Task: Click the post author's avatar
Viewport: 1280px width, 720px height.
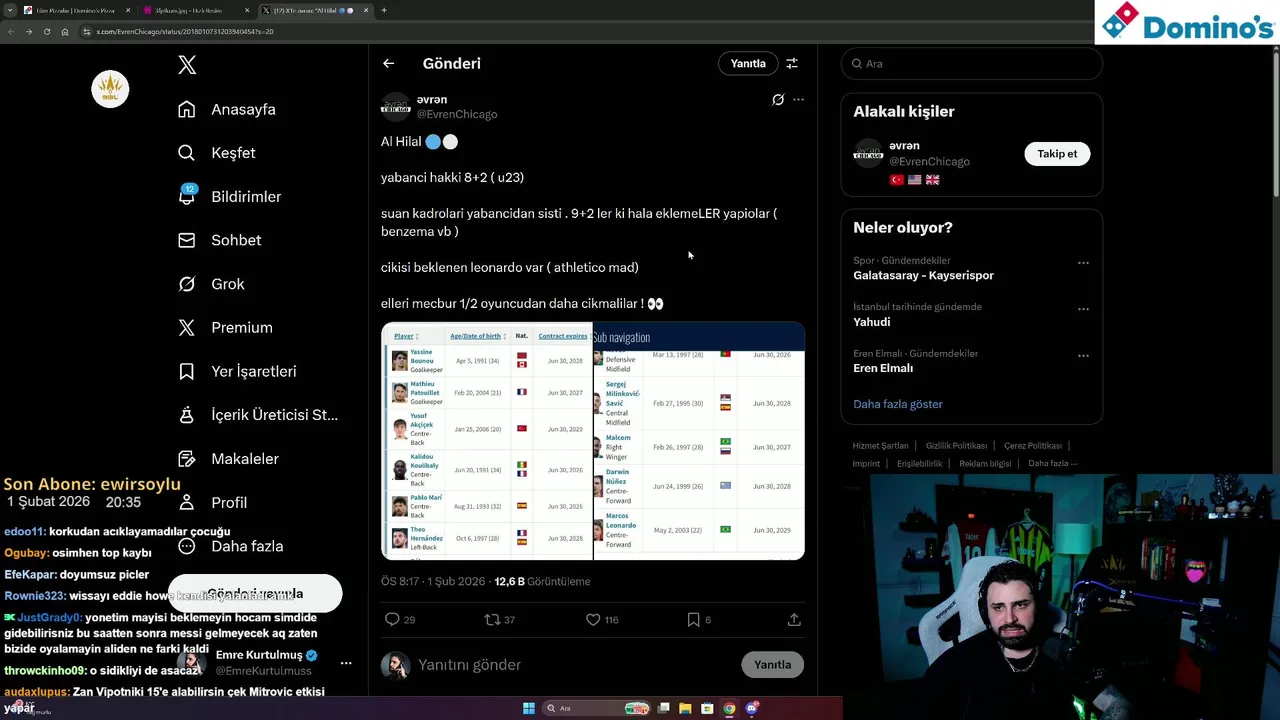Action: (x=396, y=107)
